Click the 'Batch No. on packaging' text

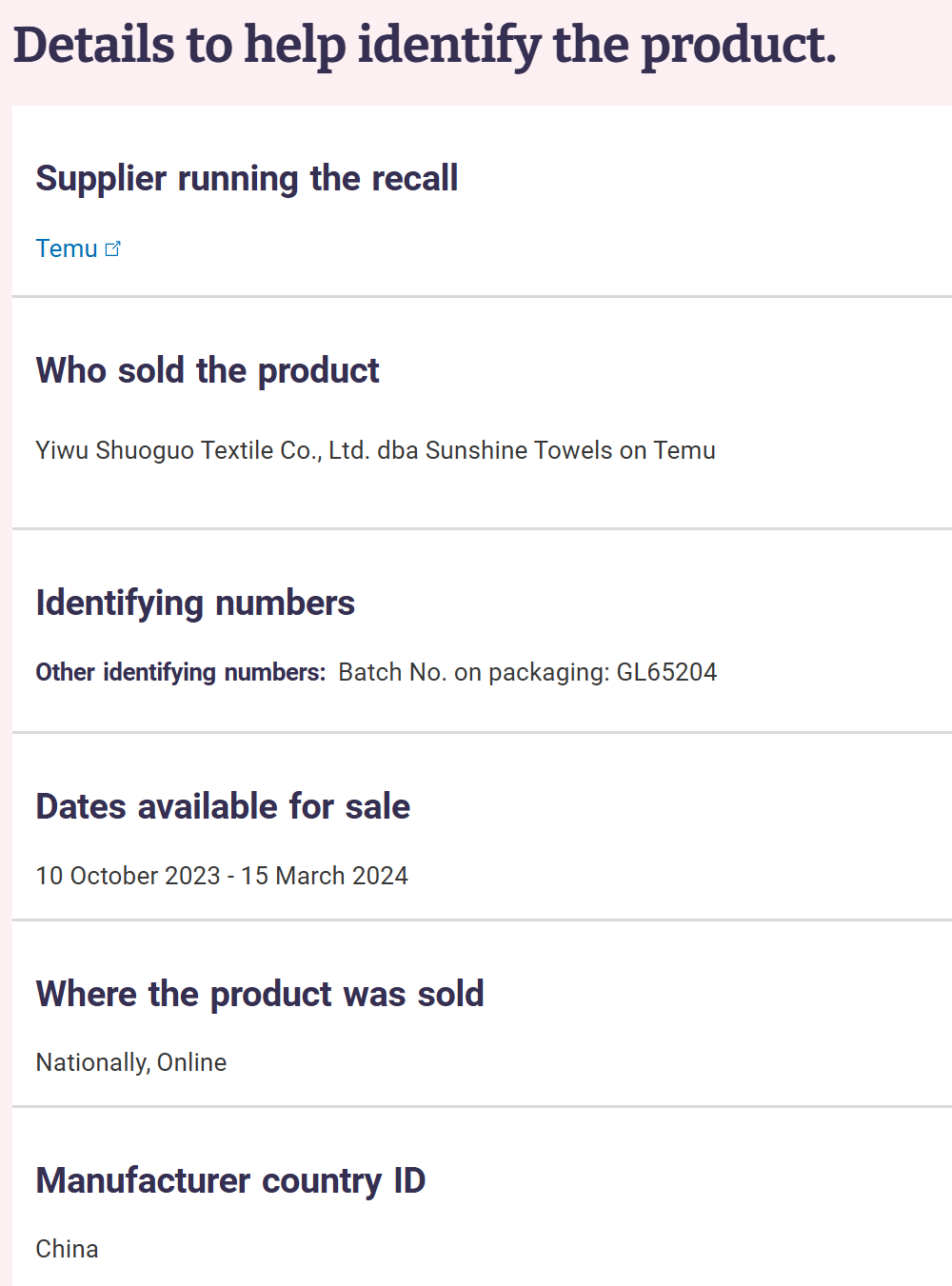(x=472, y=672)
